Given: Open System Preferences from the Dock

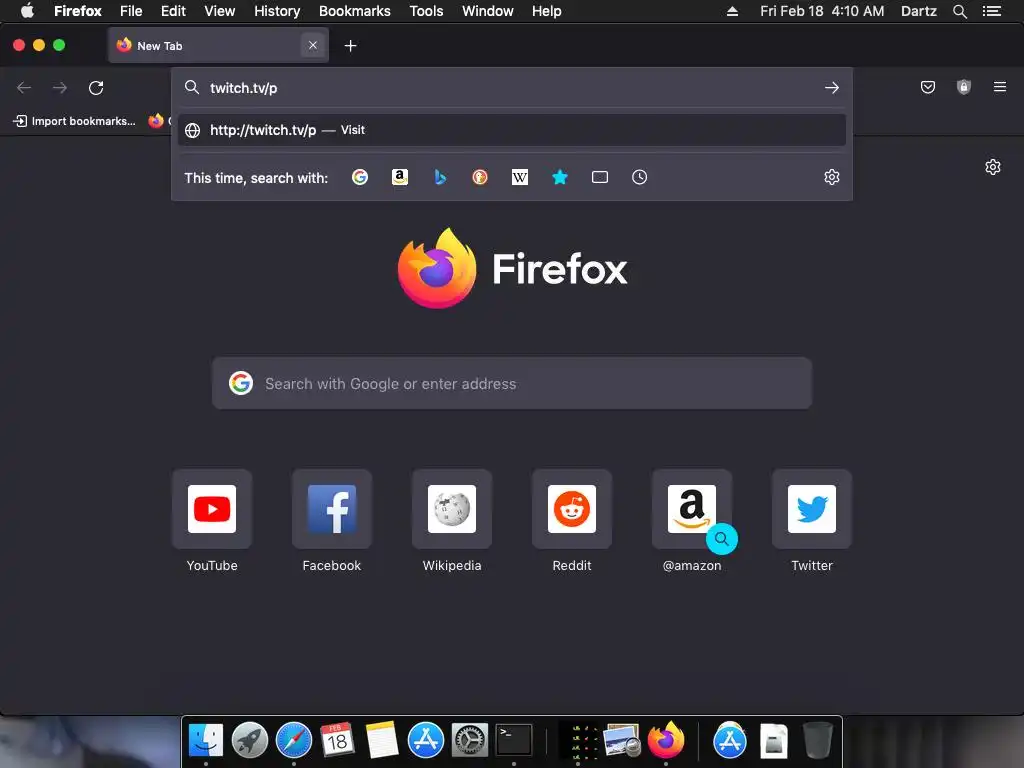Looking at the screenshot, I should click(x=470, y=741).
